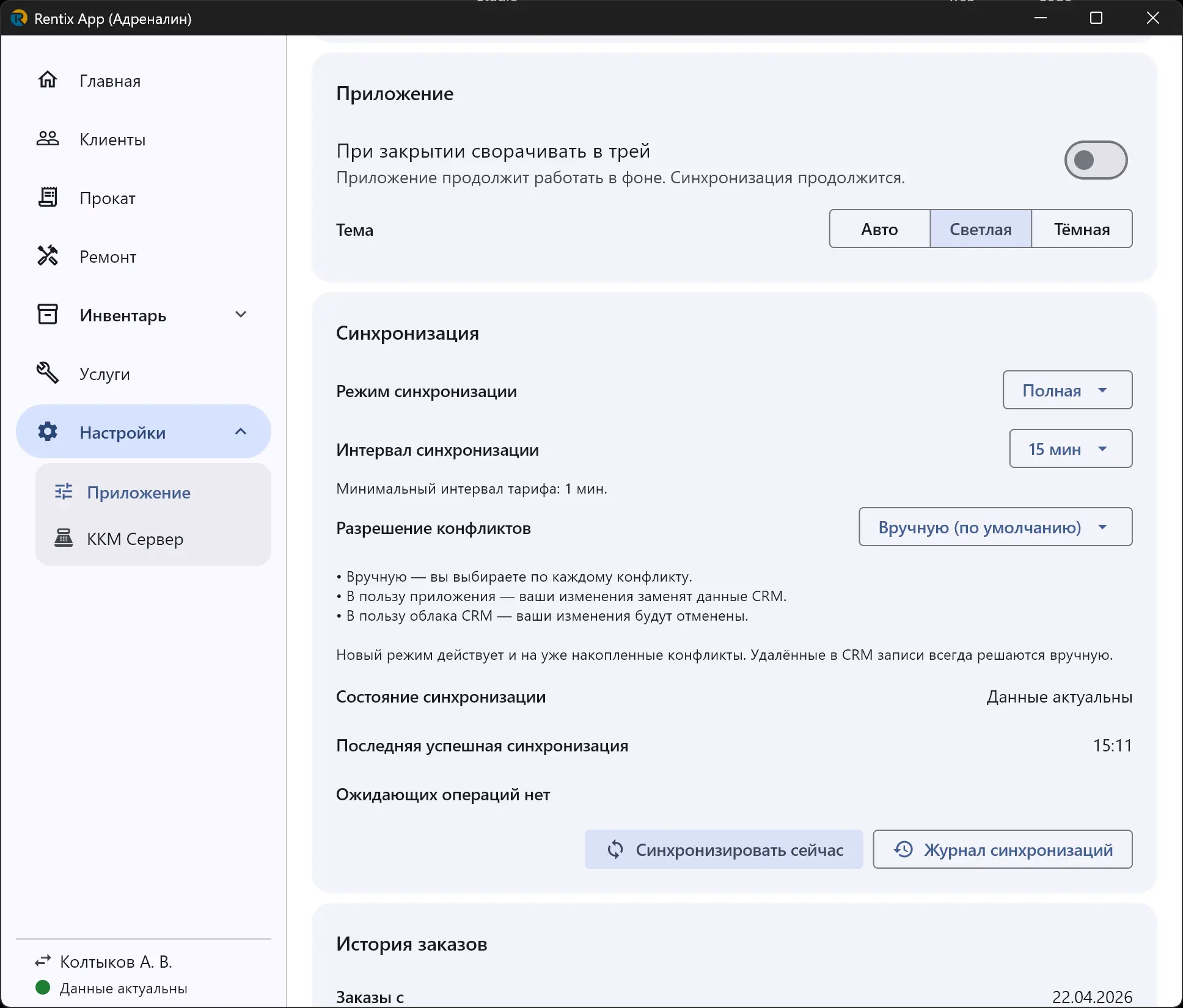Click the Данные актуальны sync state value

(1060, 697)
